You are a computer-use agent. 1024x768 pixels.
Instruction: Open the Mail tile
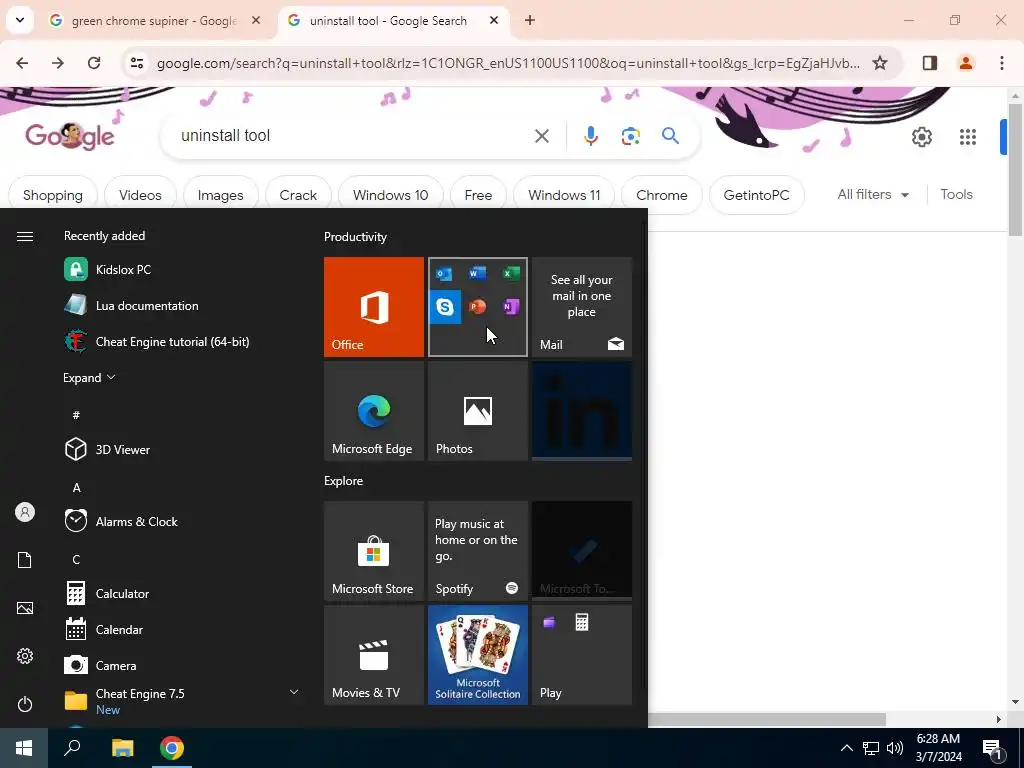(582, 307)
